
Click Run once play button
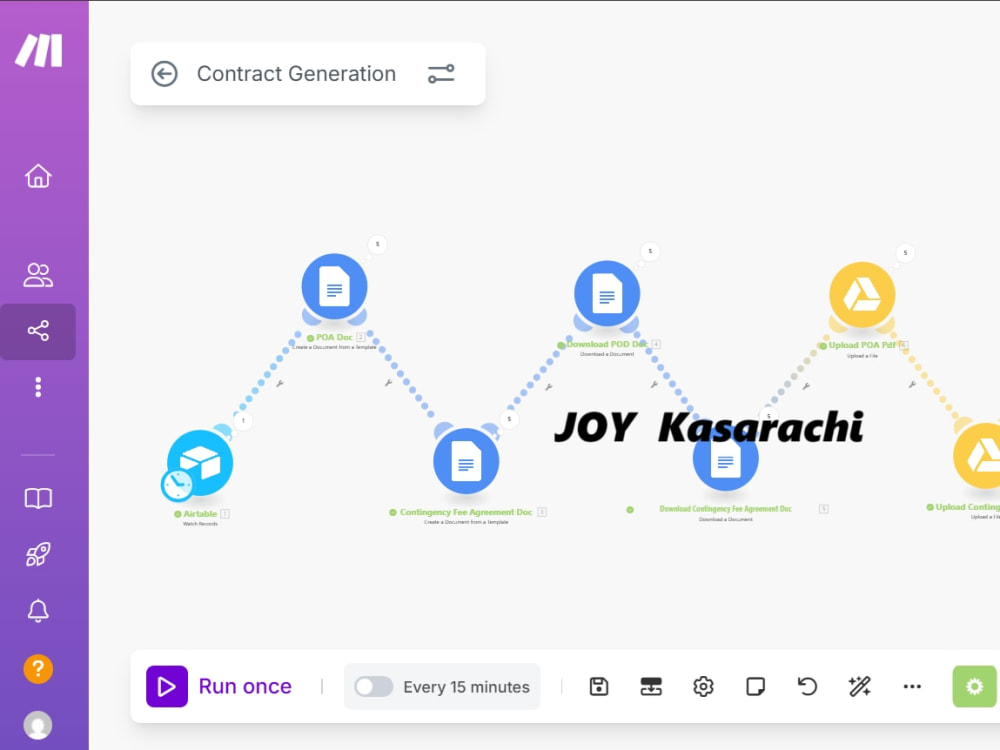pos(167,687)
